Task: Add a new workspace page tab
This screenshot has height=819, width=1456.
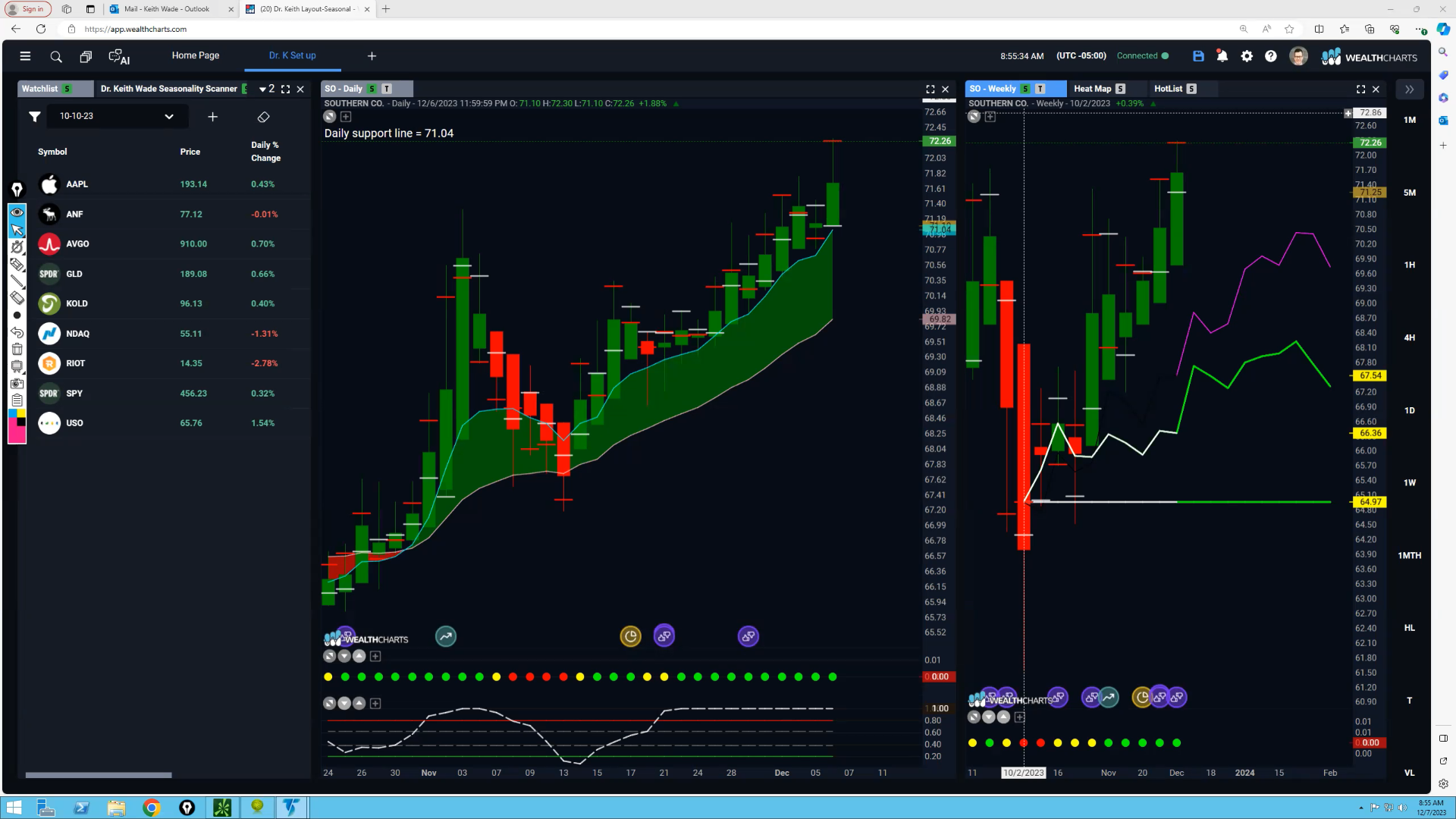Action: tap(372, 56)
